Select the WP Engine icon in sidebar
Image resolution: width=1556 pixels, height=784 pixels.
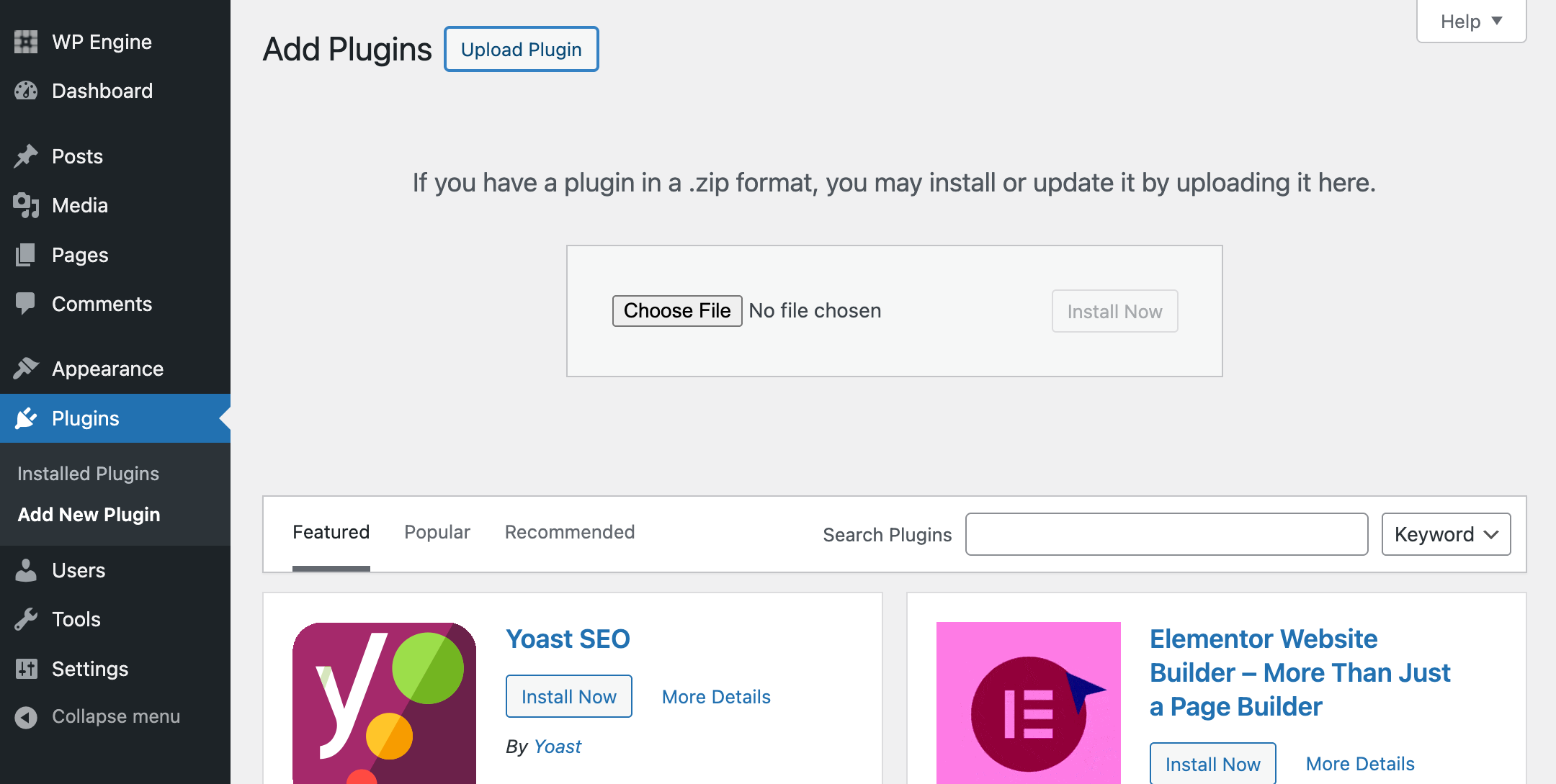pyautogui.click(x=26, y=41)
